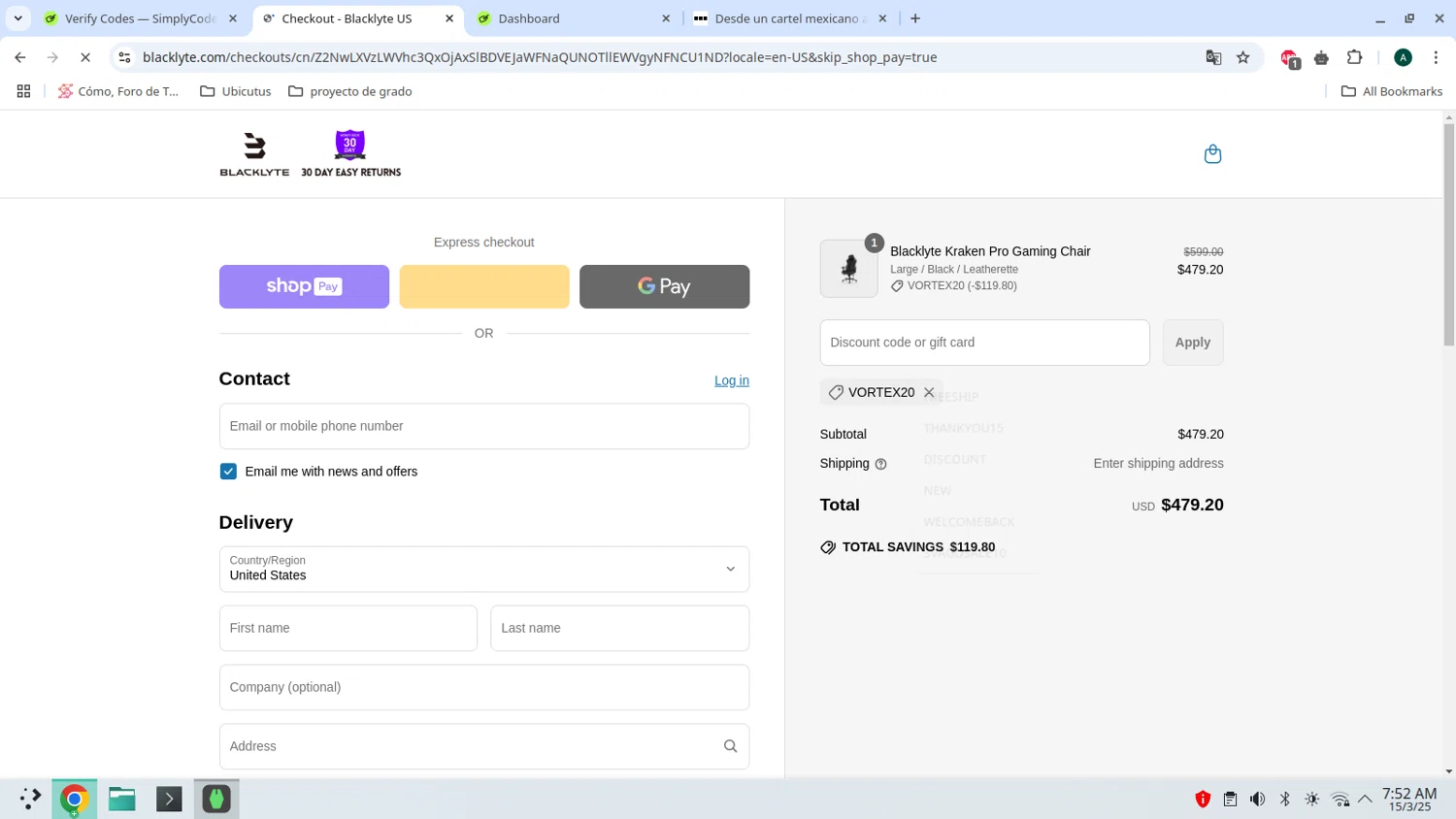
Task: Click the Company (optional) field
Action: point(484,687)
